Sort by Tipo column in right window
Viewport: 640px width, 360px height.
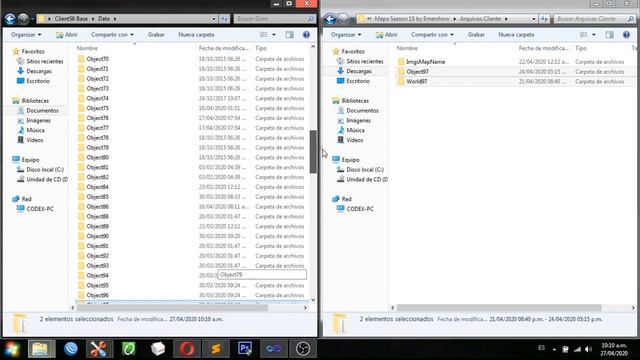(581, 48)
